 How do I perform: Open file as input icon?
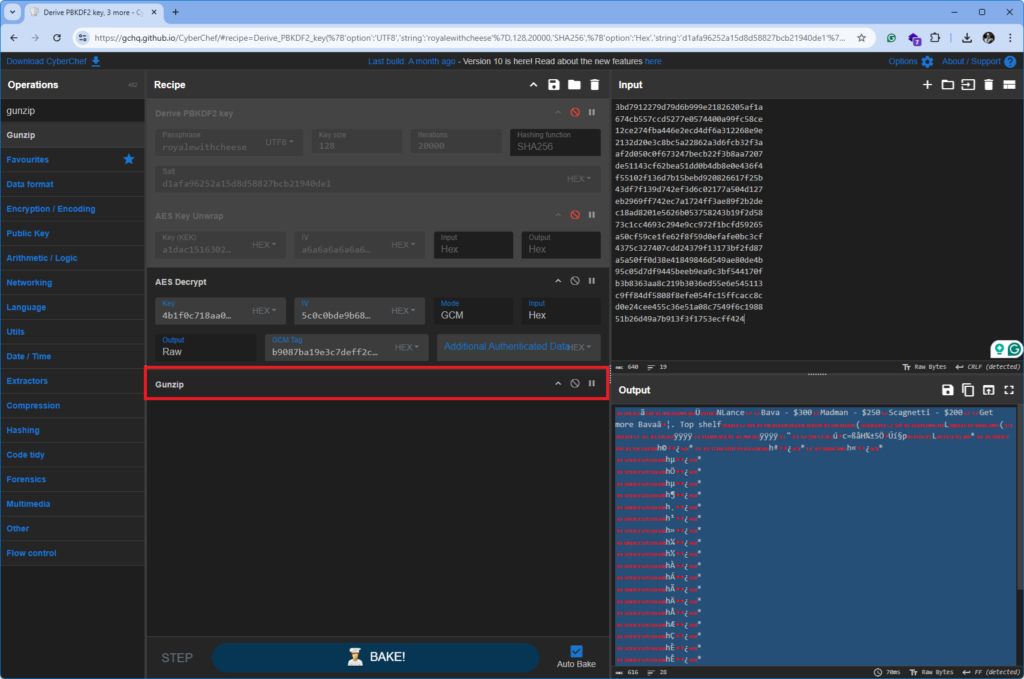tap(968, 85)
